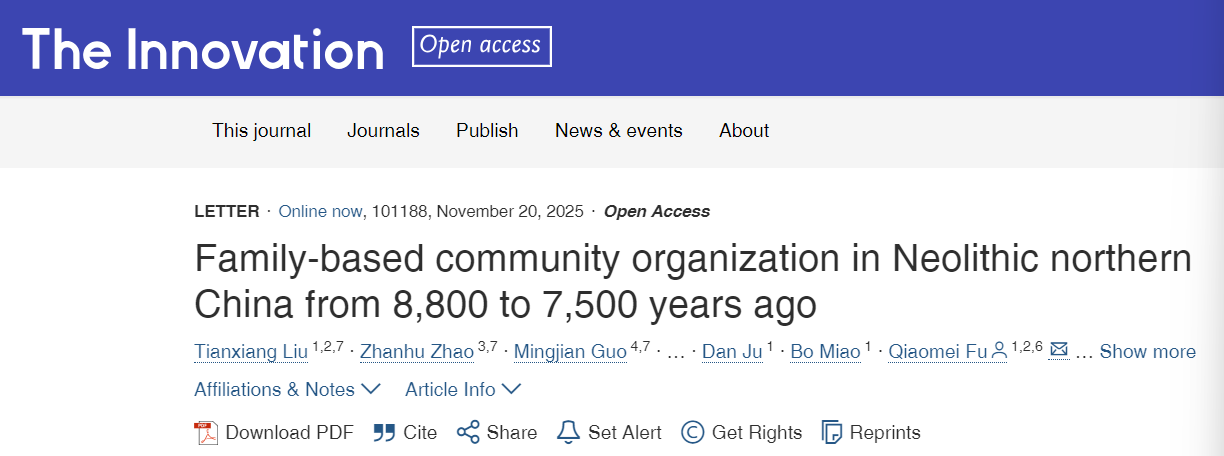Click the Get Rights copyright icon

pyautogui.click(x=692, y=432)
